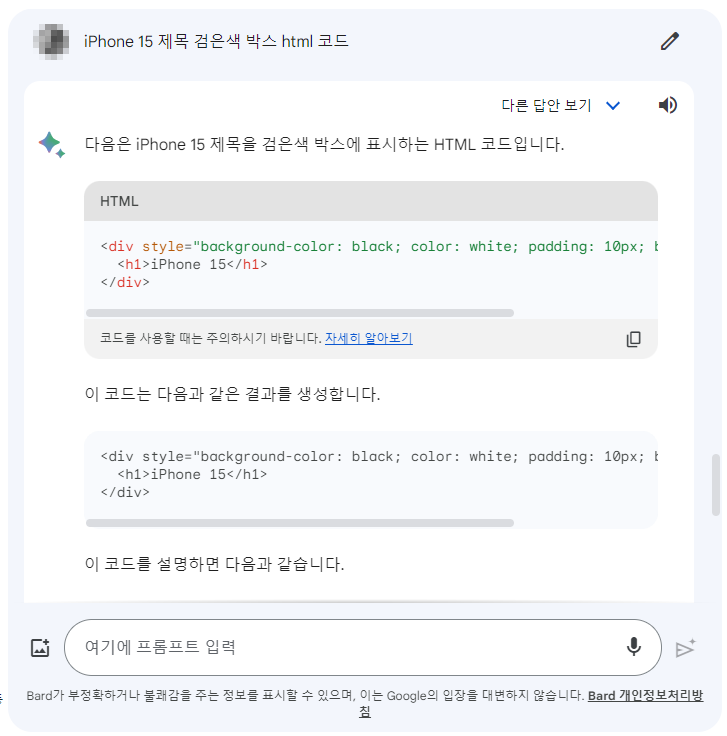Click the Bard sparkle logo icon
Viewport: 727px width, 736px height.
(x=52, y=145)
